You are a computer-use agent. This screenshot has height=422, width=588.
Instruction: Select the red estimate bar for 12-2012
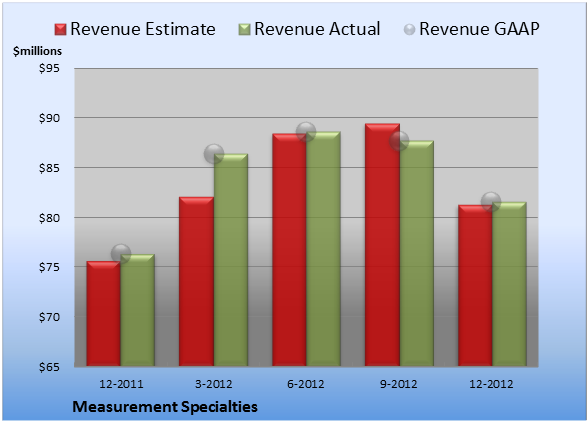[x=475, y=285]
